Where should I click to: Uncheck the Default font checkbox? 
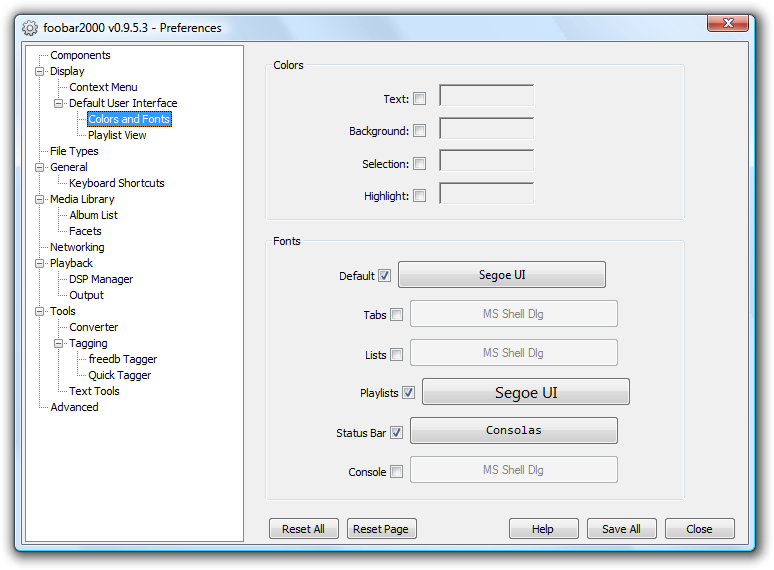coord(385,276)
